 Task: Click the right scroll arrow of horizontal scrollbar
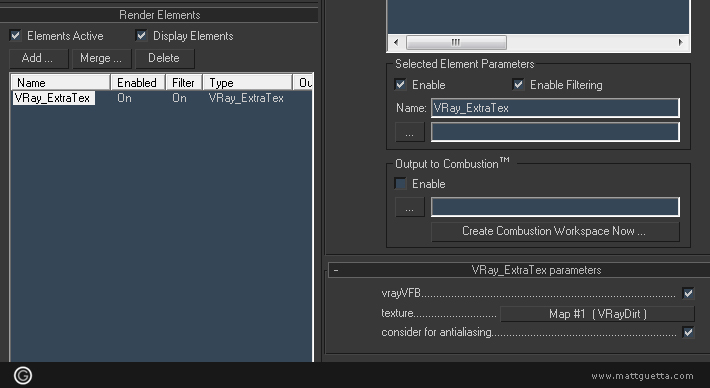click(x=680, y=43)
